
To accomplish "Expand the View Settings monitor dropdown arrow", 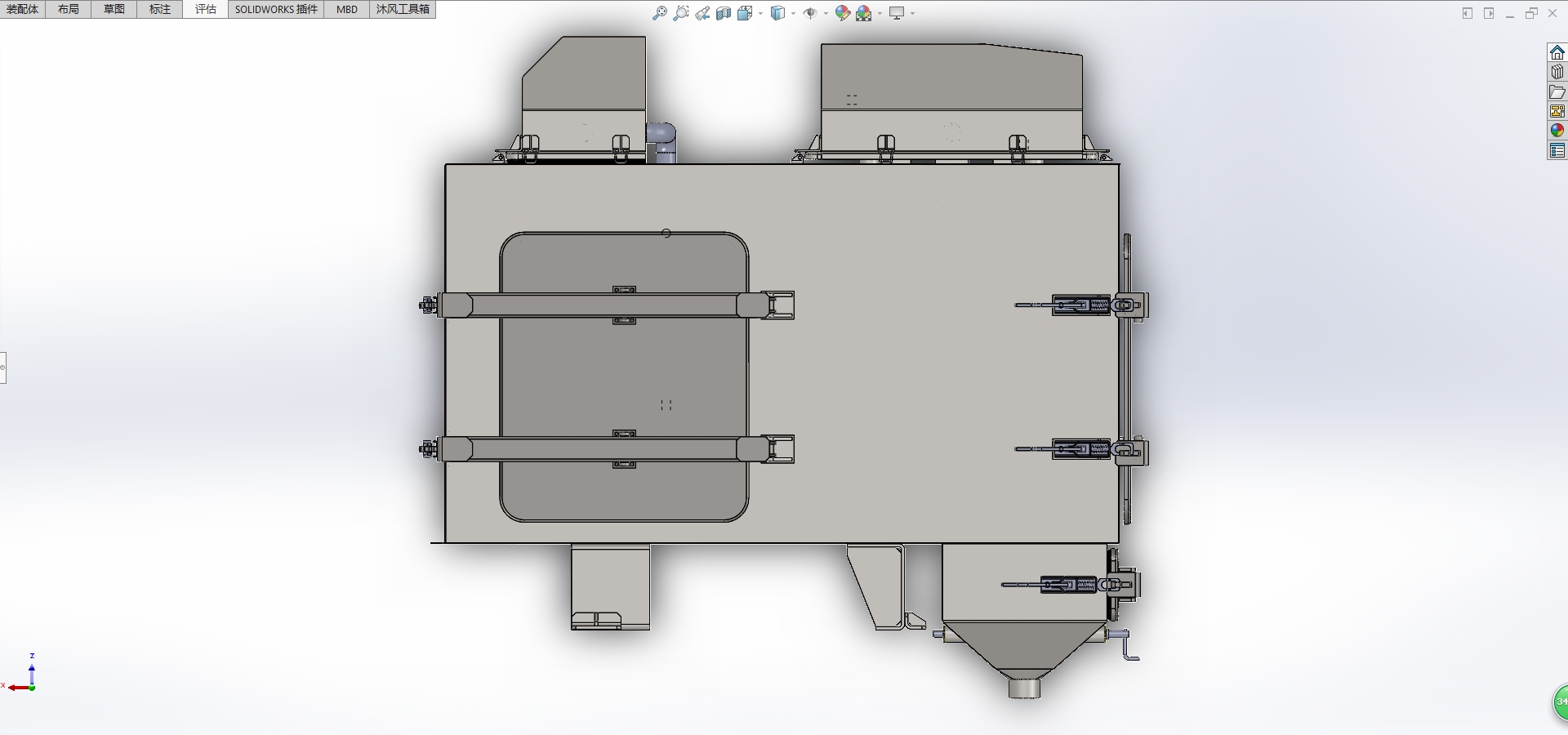I will pos(912,13).
